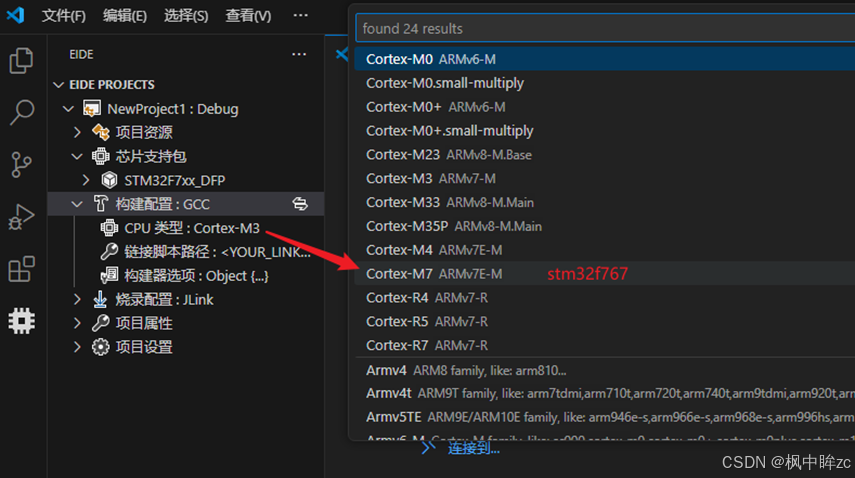Select Cortex-M3 ARMv7-M option

(x=605, y=178)
